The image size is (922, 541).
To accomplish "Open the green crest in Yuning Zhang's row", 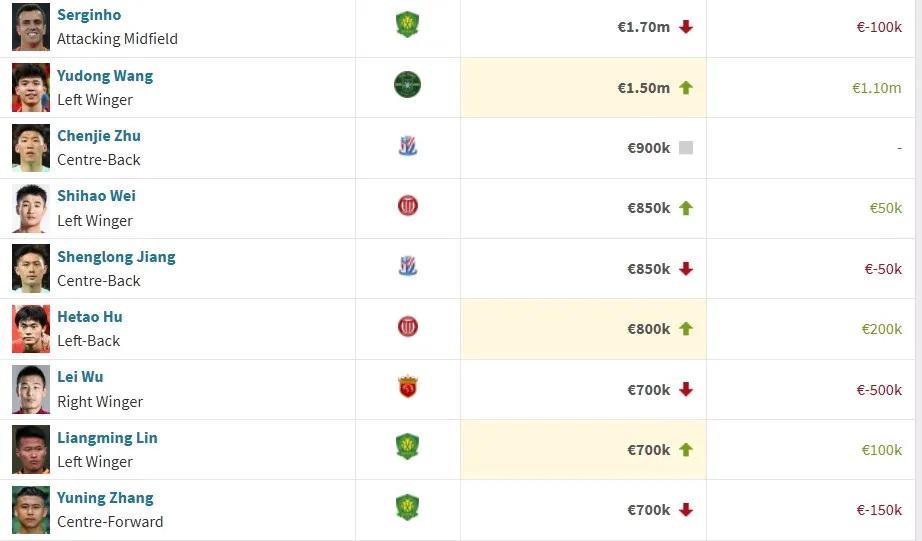I will coord(407,507).
